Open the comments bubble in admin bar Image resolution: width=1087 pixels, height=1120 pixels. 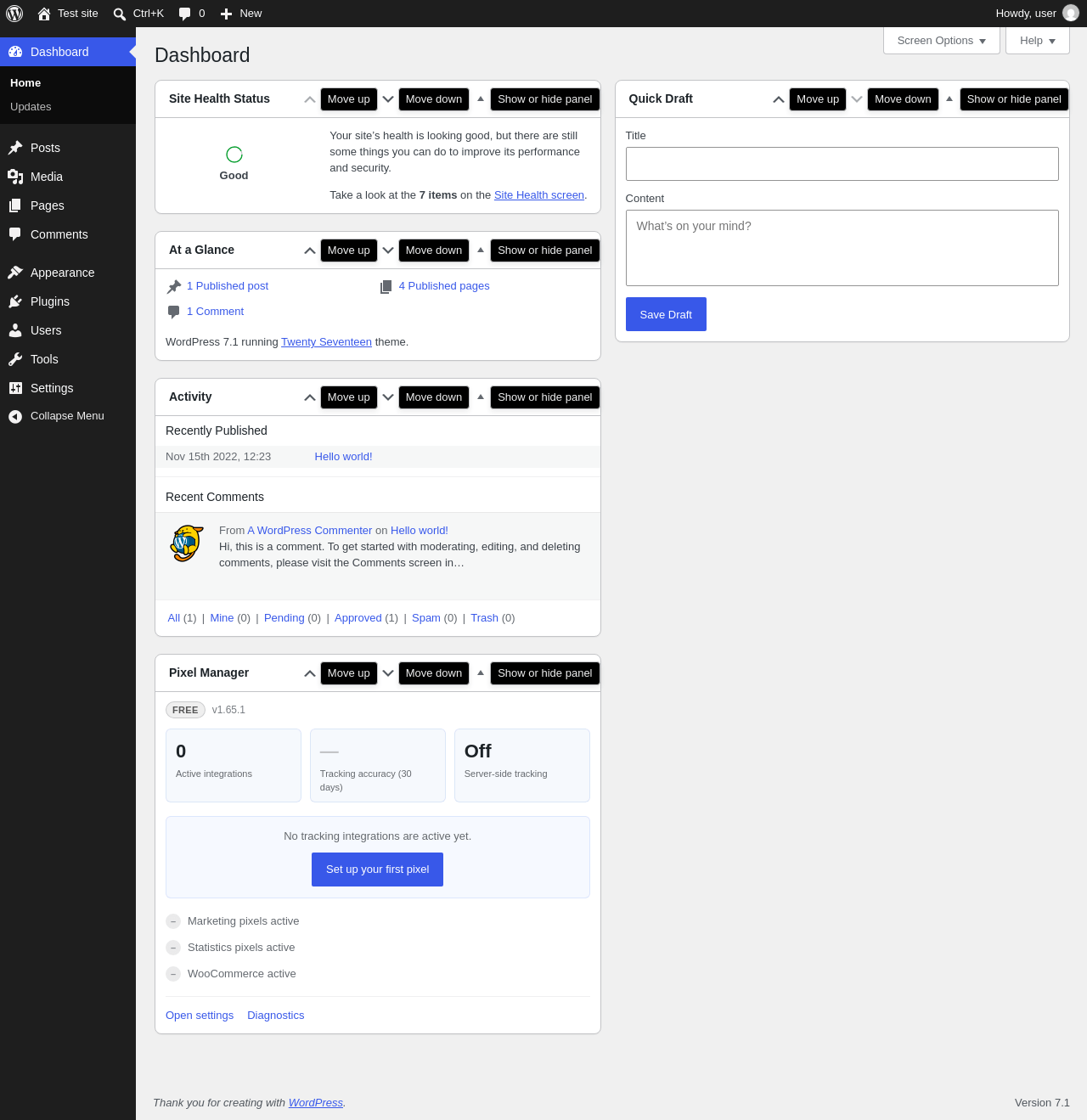(x=192, y=14)
